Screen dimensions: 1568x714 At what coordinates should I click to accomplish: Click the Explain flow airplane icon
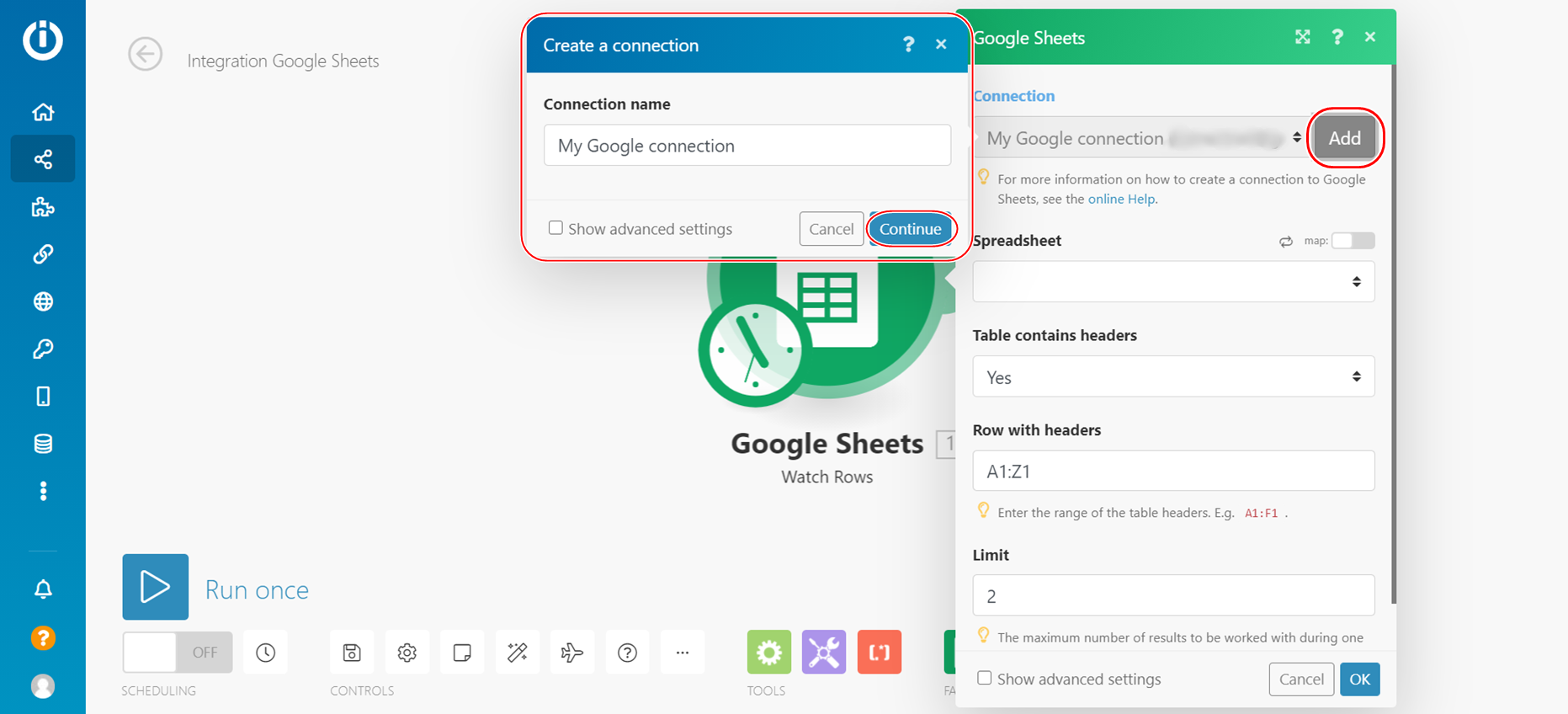(x=572, y=653)
